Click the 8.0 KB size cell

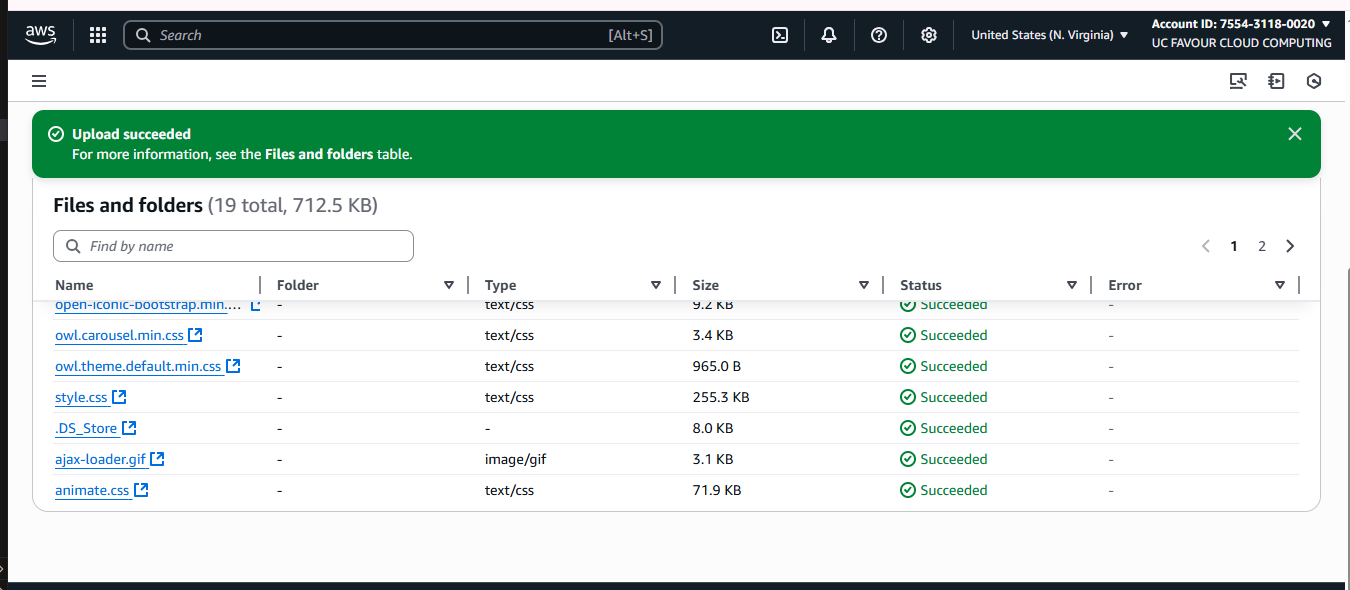(713, 428)
